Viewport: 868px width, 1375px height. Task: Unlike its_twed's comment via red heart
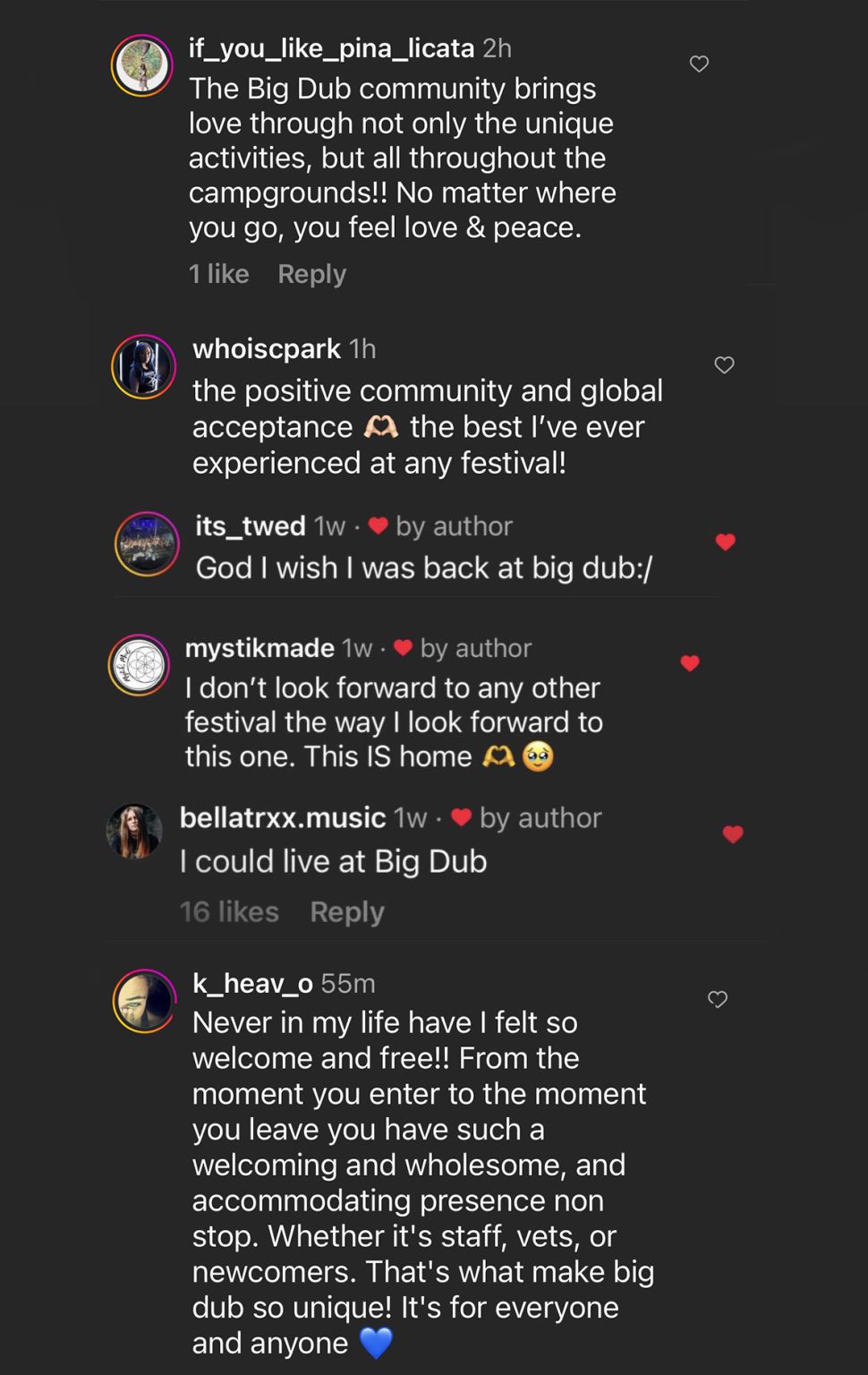pos(725,542)
